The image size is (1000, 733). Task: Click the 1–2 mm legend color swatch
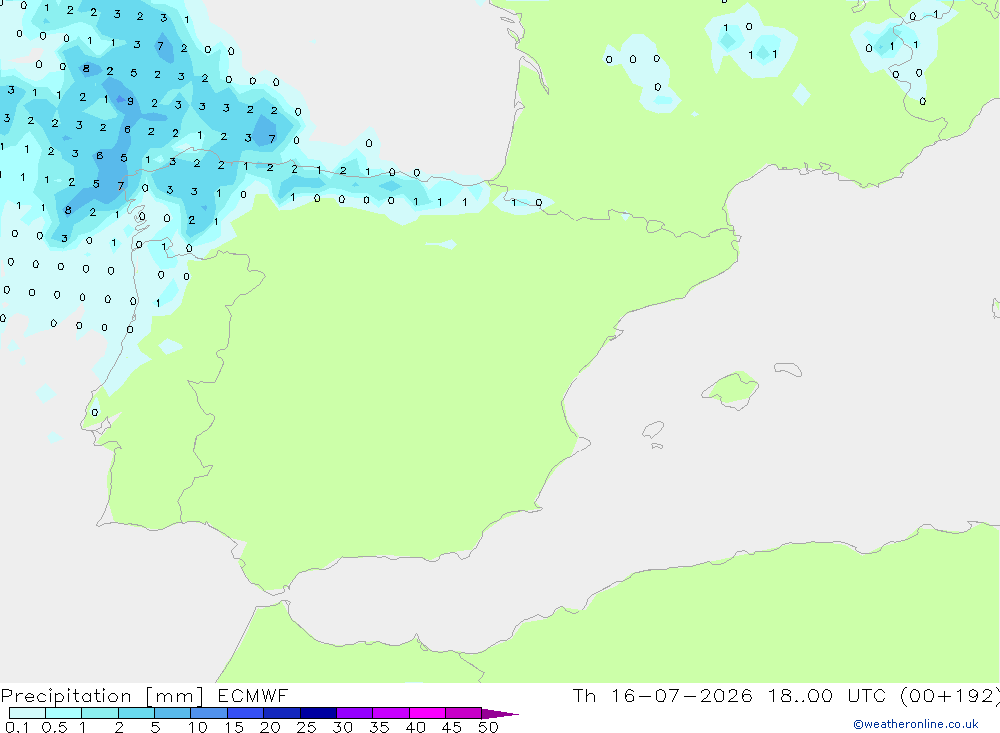[x=100, y=713]
